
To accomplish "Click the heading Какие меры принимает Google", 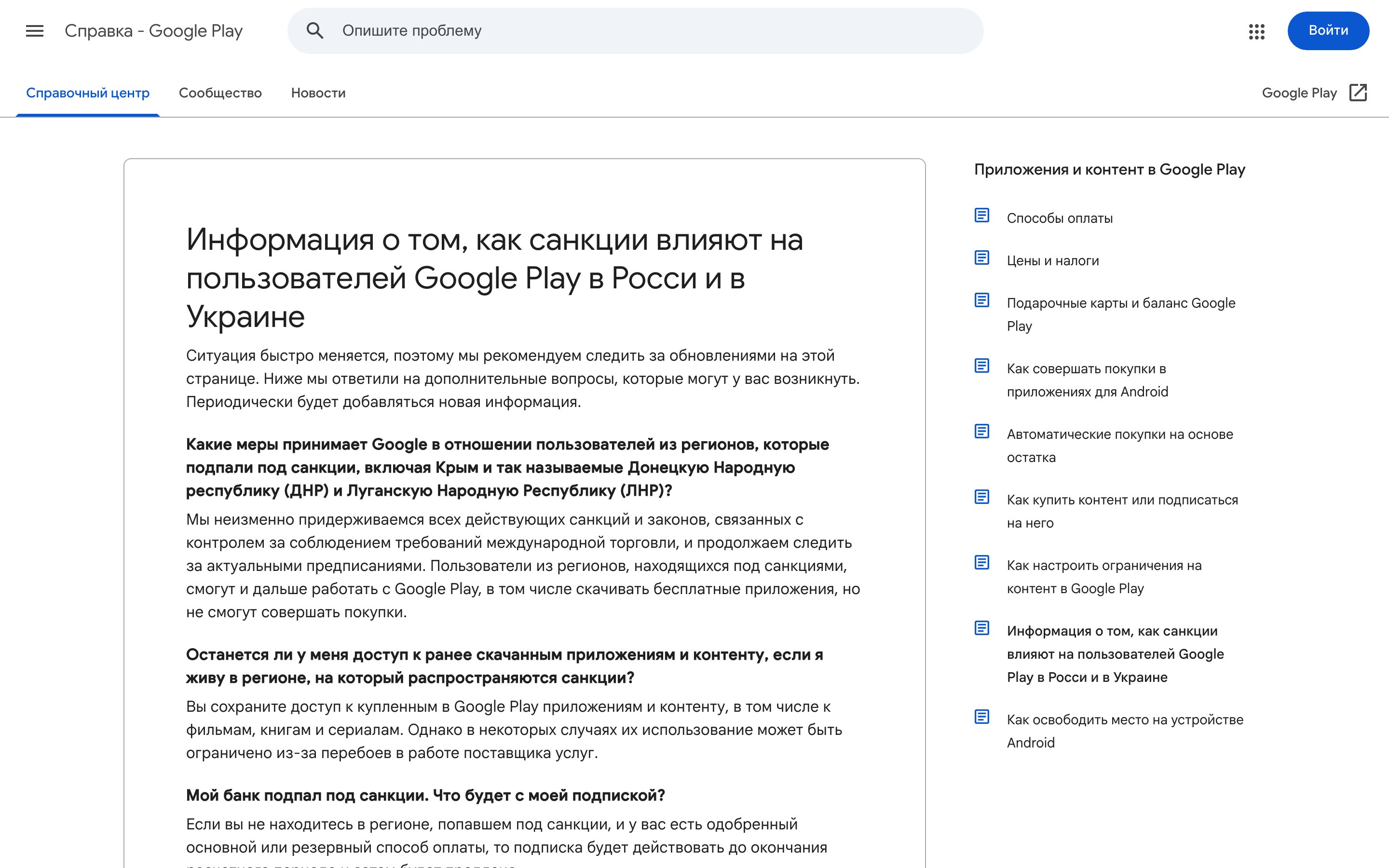I will coord(507,467).
